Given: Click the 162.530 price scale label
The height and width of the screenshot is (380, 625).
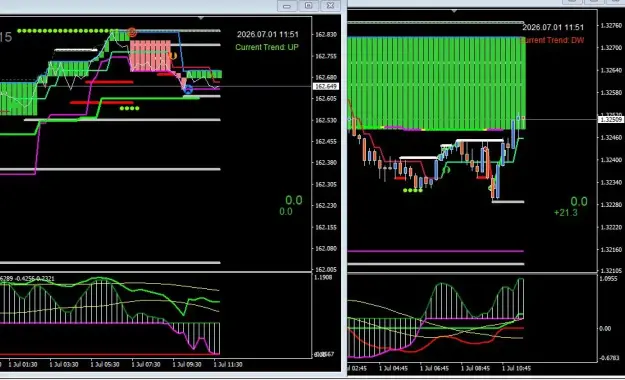Looking at the screenshot, I should [x=326, y=120].
